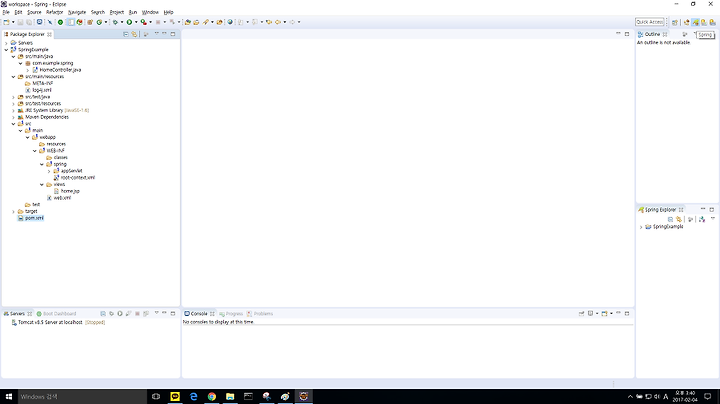Select the Spring Explorer tab
Viewport: 720px width, 404px height.
(x=660, y=209)
